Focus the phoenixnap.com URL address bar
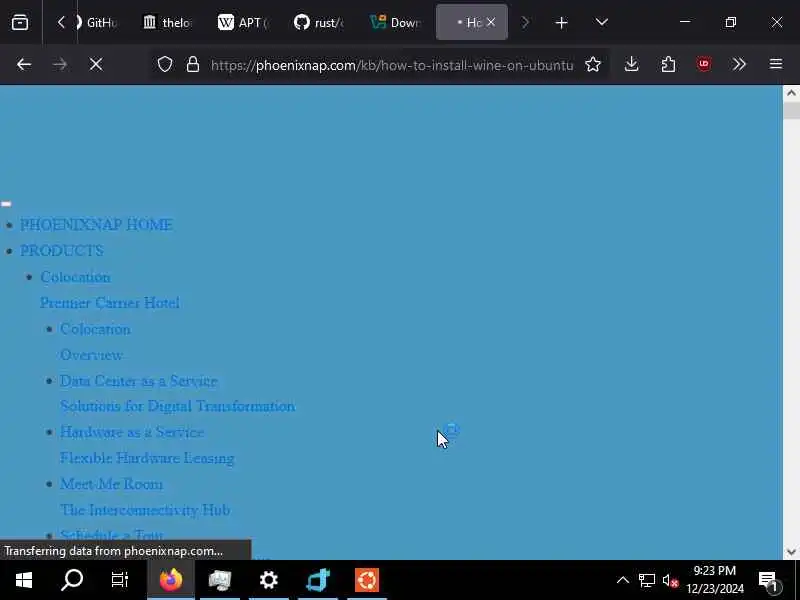This screenshot has width=800, height=600. (x=392, y=65)
